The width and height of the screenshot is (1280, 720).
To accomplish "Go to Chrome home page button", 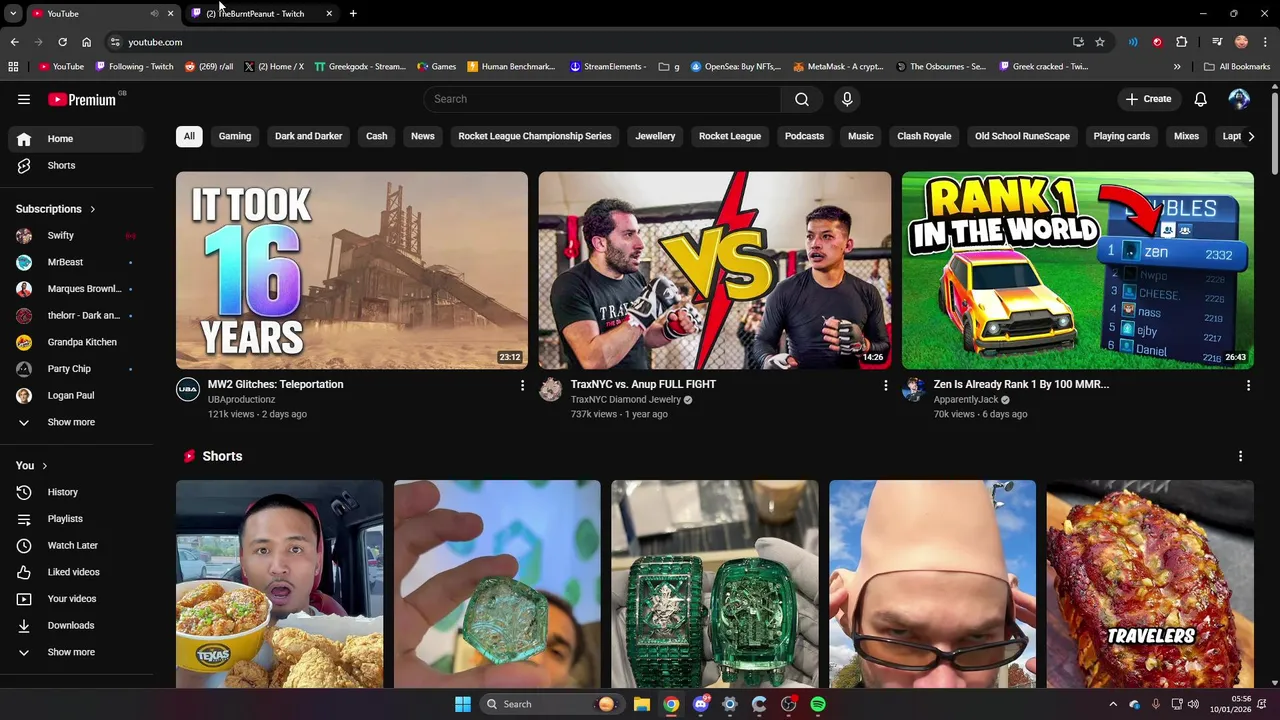I will [x=87, y=42].
